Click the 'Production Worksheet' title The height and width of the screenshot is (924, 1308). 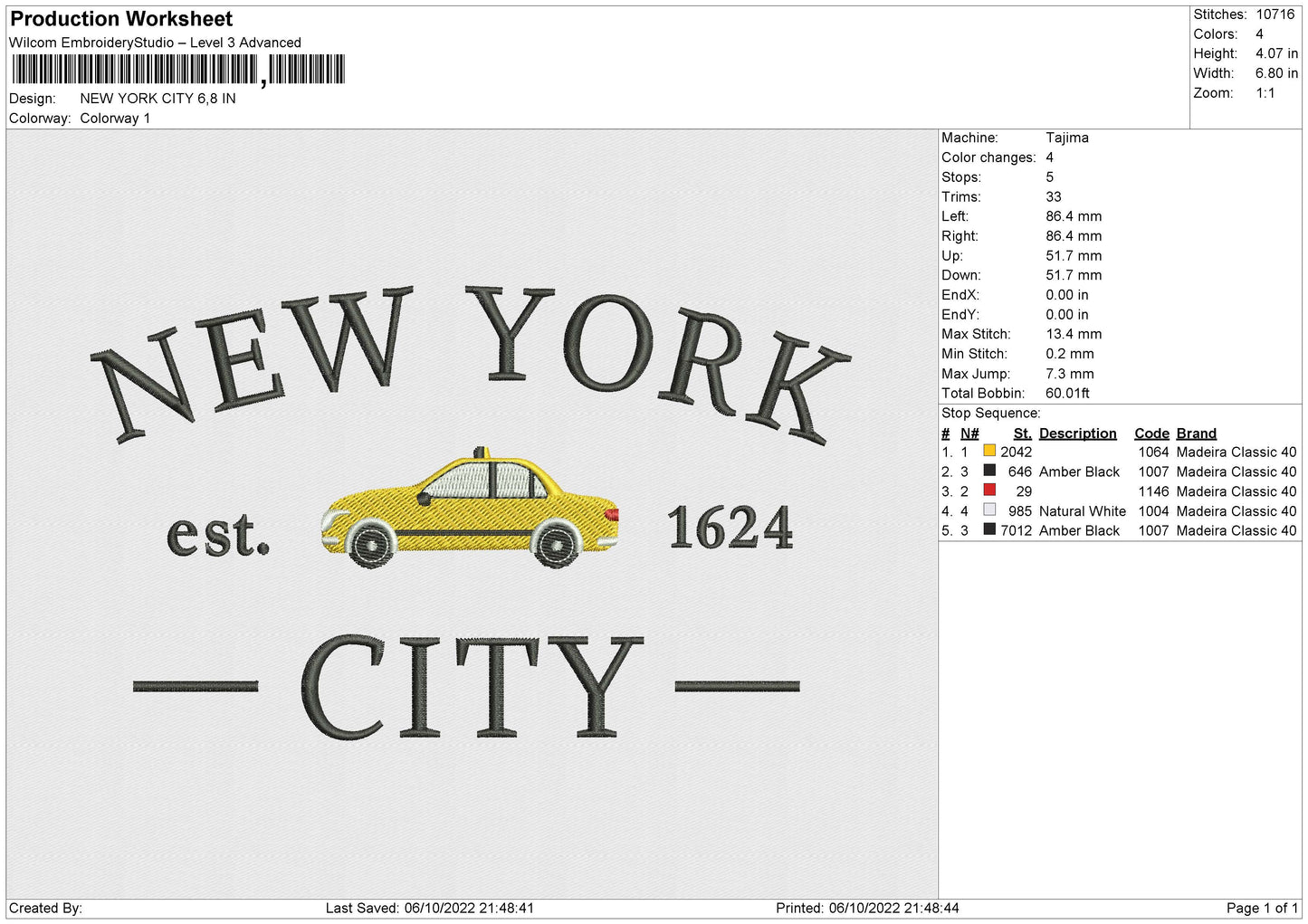coord(121,19)
